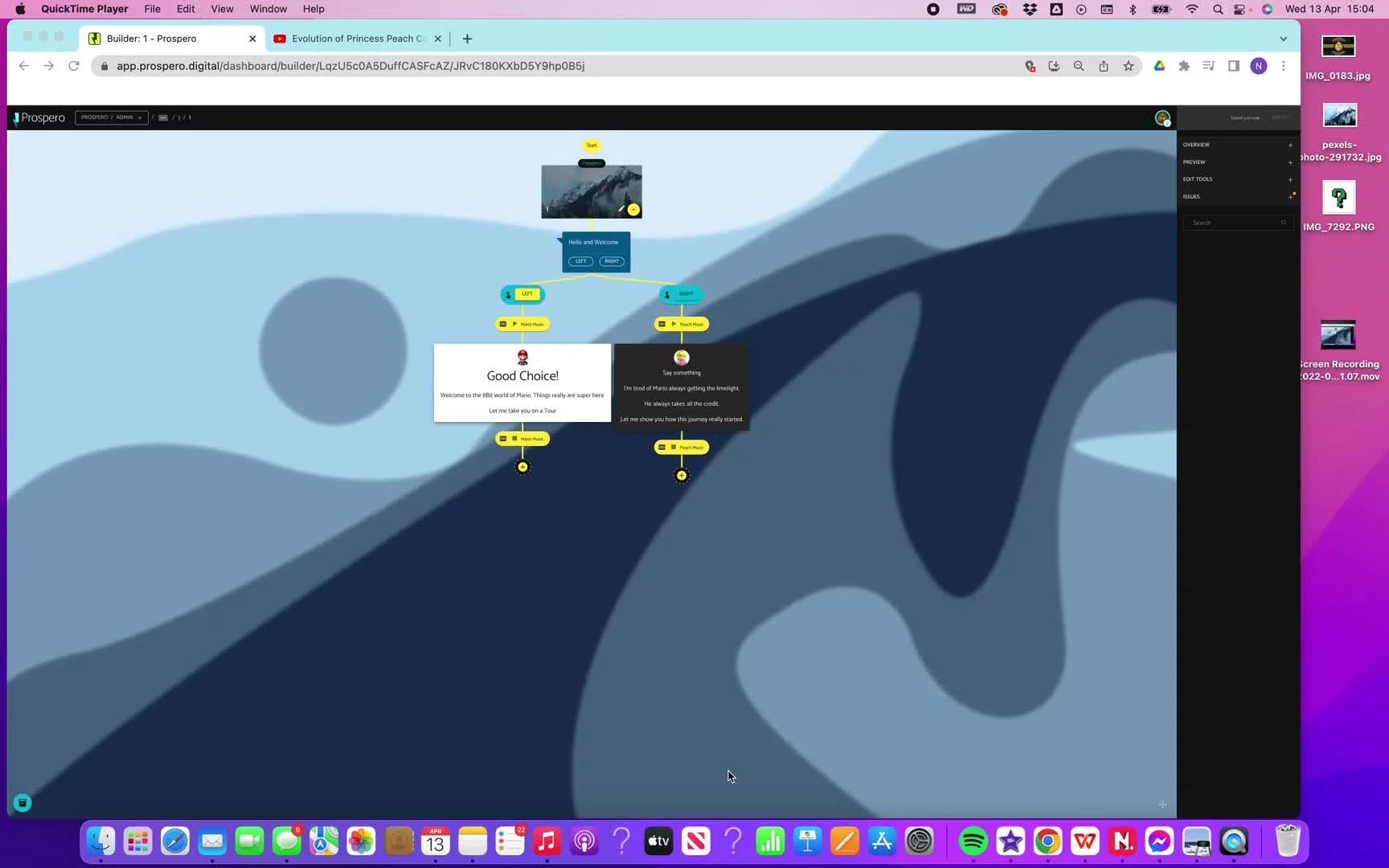Add a node below Peach branch with plus button
The image size is (1389, 868).
coord(682,476)
